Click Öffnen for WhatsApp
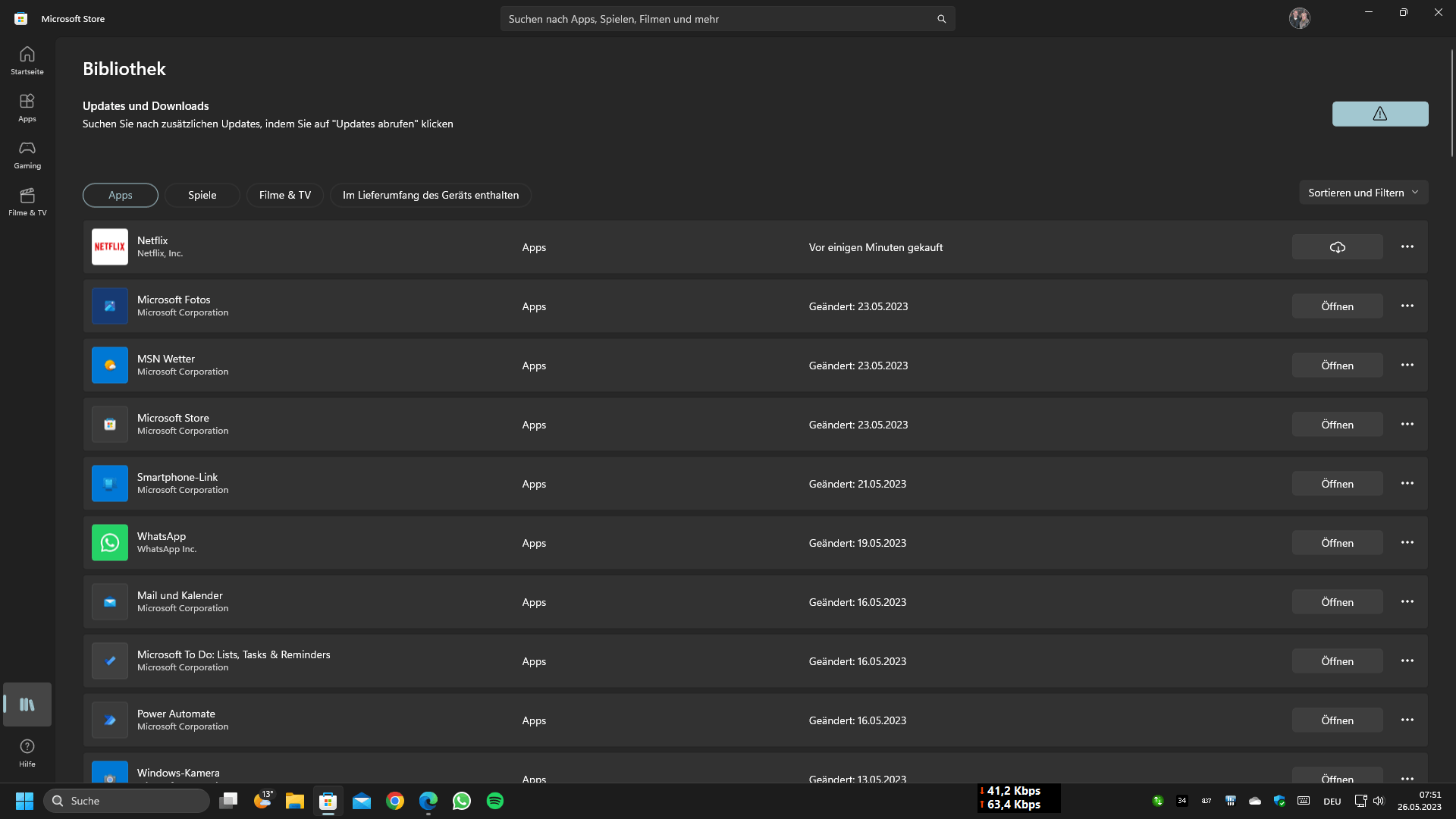This screenshot has height=819, width=1456. [x=1337, y=543]
